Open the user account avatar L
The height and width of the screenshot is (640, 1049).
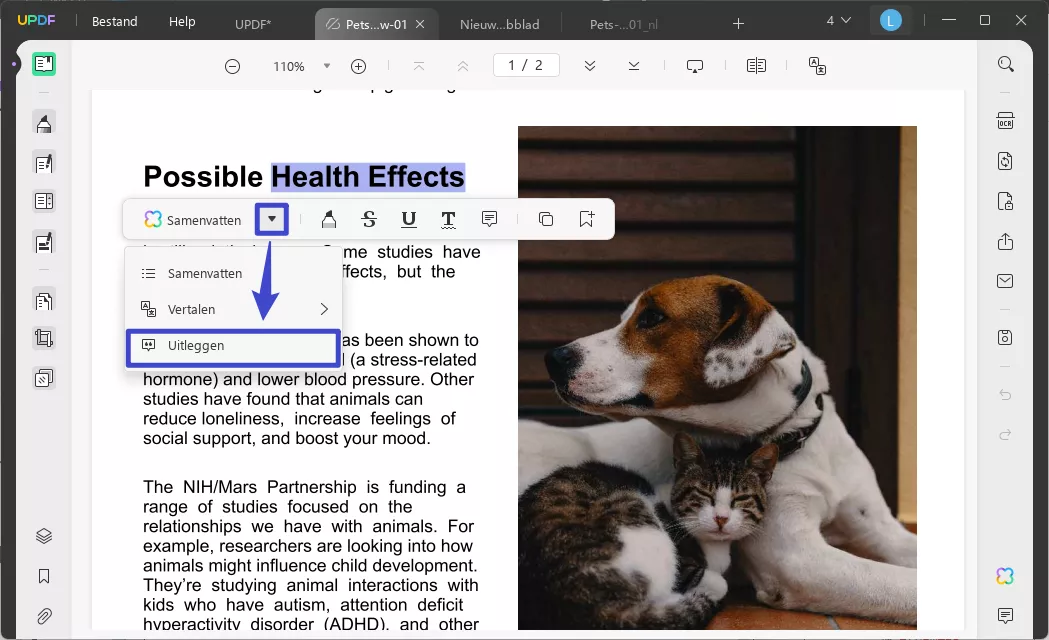coord(890,21)
